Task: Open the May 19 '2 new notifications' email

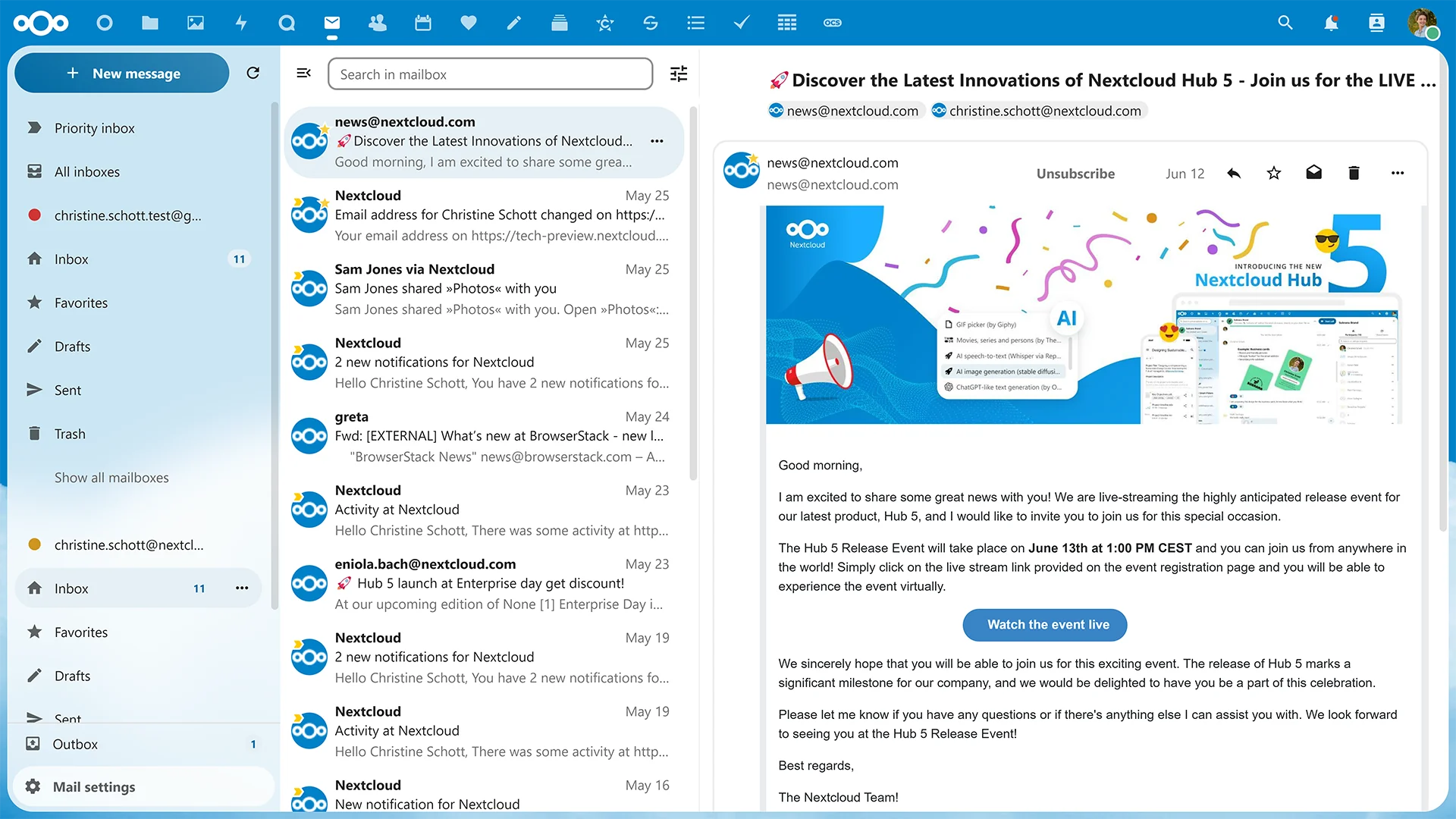Action: click(484, 657)
